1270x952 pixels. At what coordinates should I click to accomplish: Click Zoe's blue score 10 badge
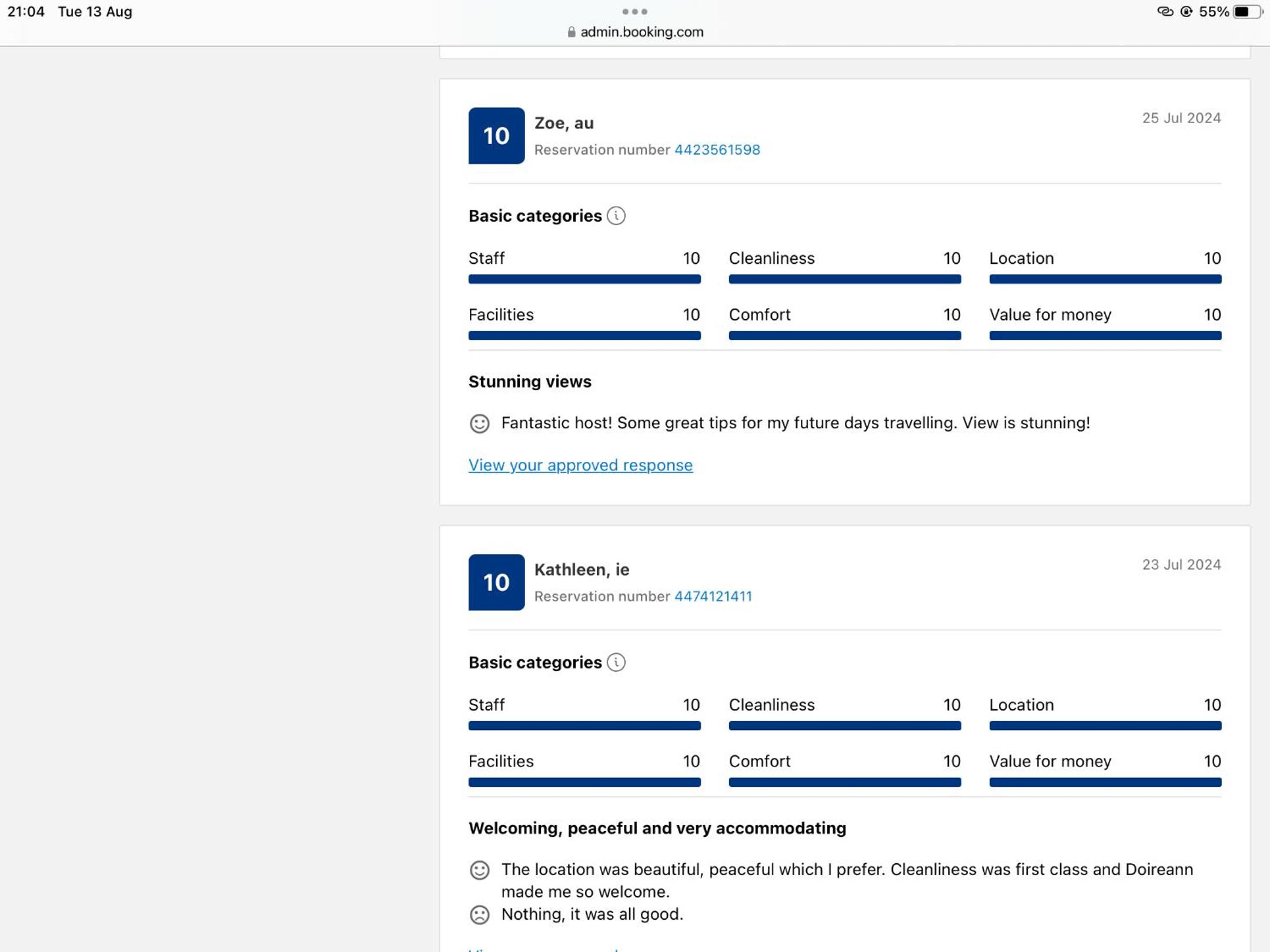496,136
